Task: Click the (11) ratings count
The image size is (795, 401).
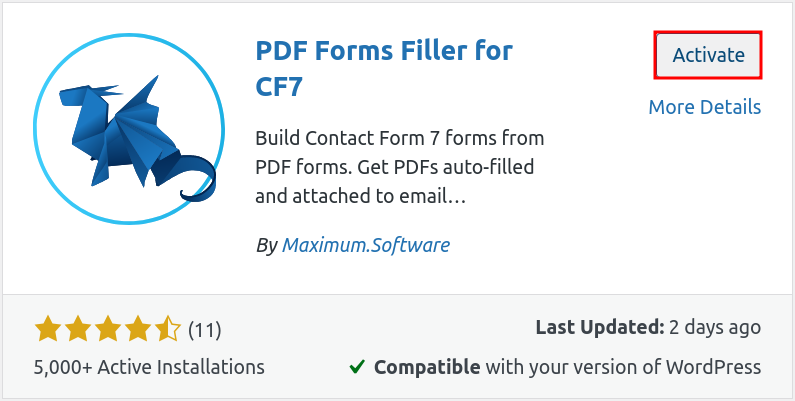Action: click(205, 328)
